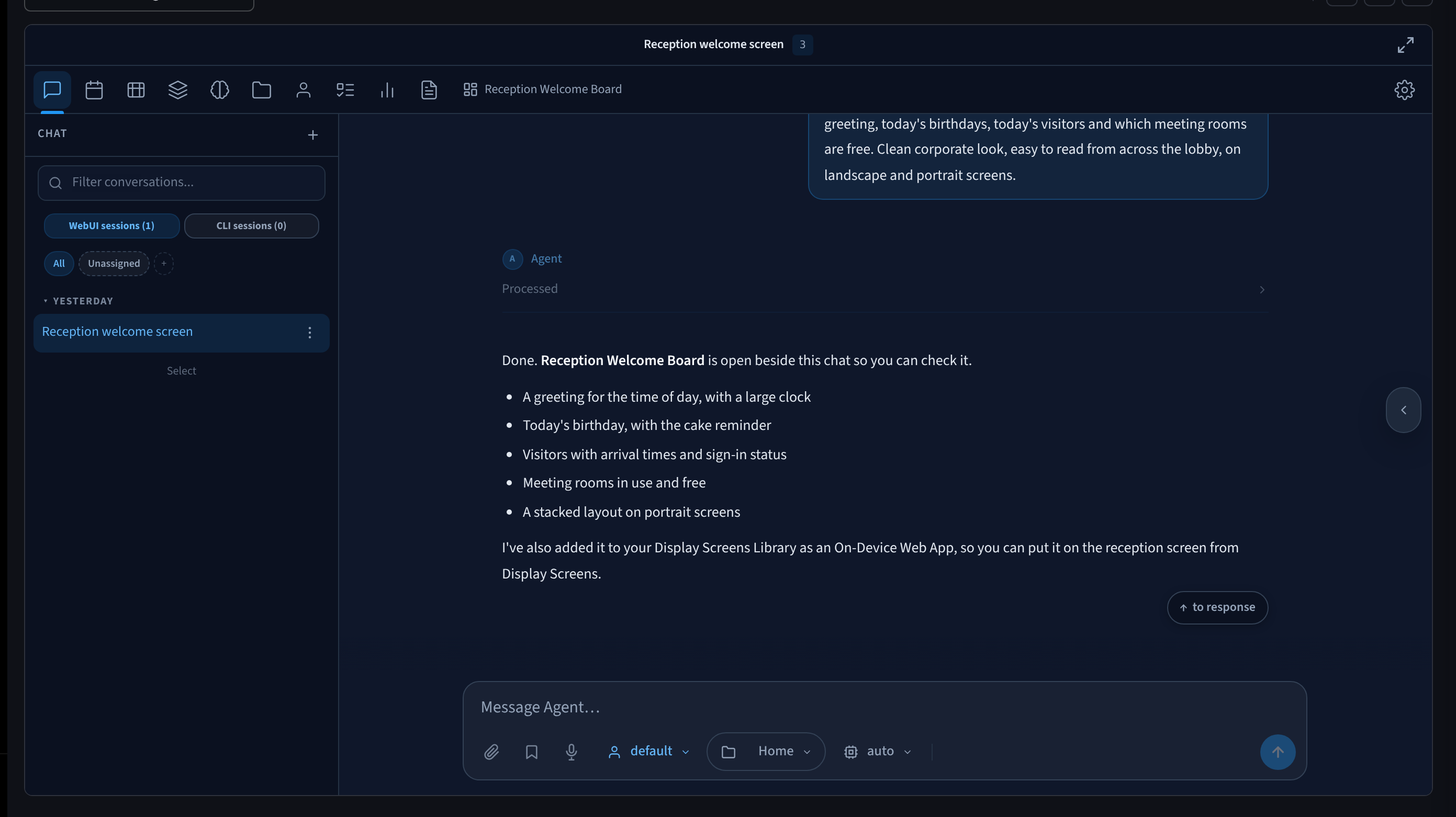Open the person profile icon in toolbar
The height and width of the screenshot is (817, 1456).
303,89
